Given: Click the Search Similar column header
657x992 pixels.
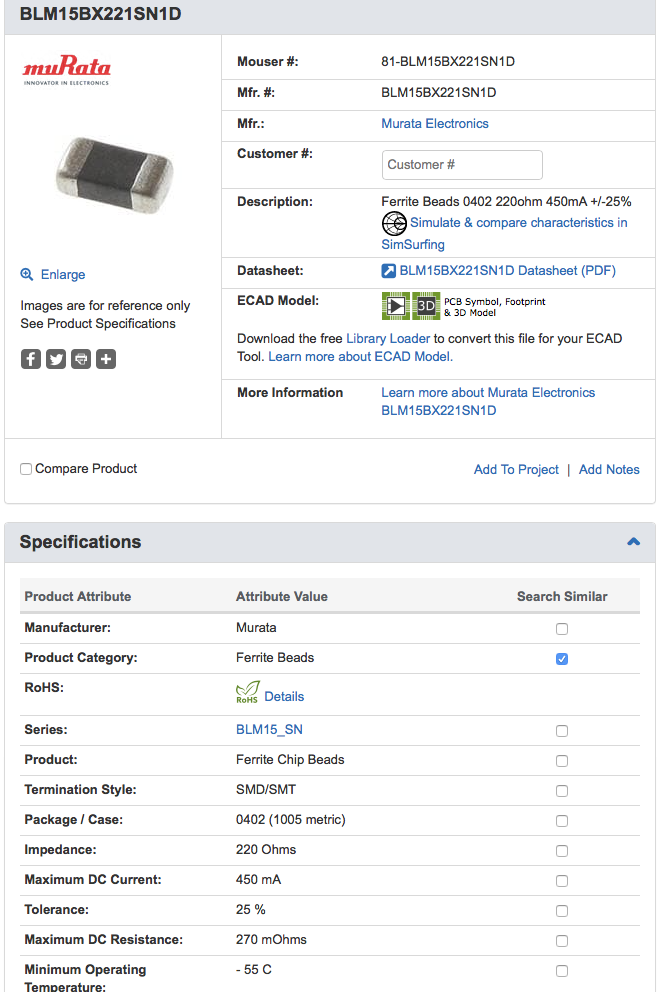Looking at the screenshot, I should click(x=562, y=597).
